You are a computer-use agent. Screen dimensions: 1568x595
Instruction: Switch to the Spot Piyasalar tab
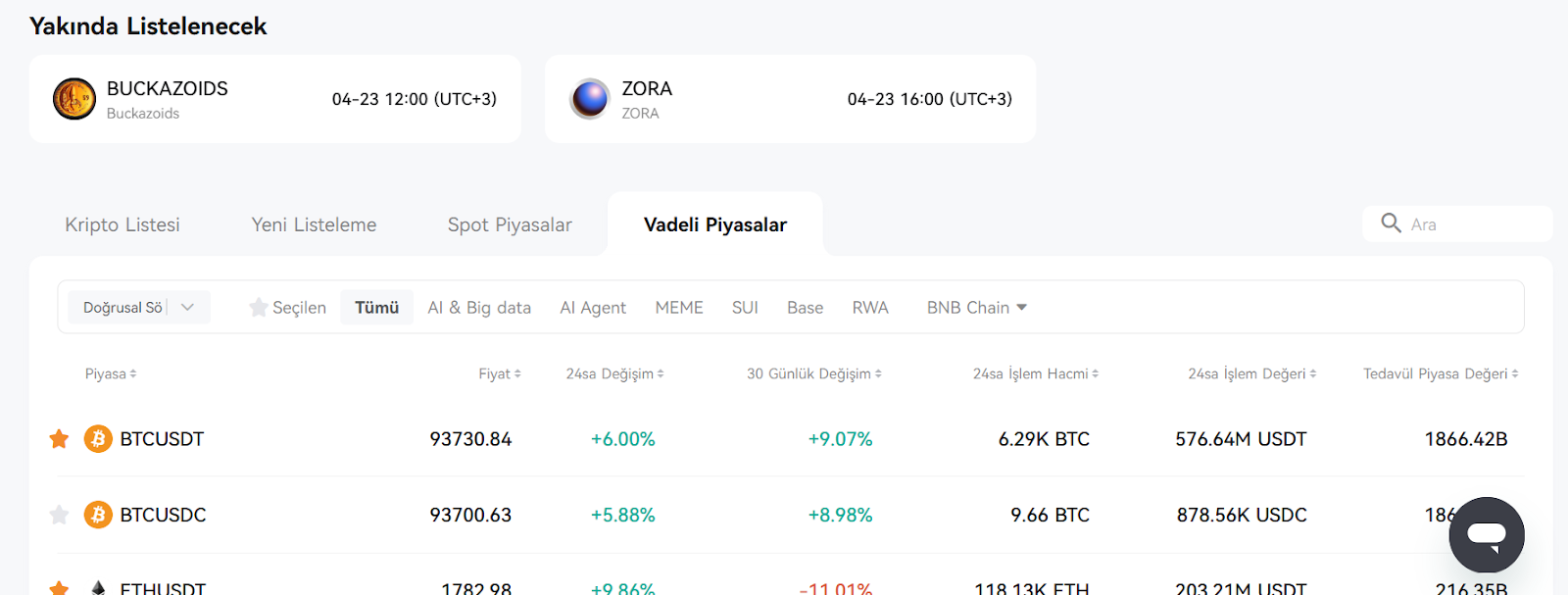point(510,224)
